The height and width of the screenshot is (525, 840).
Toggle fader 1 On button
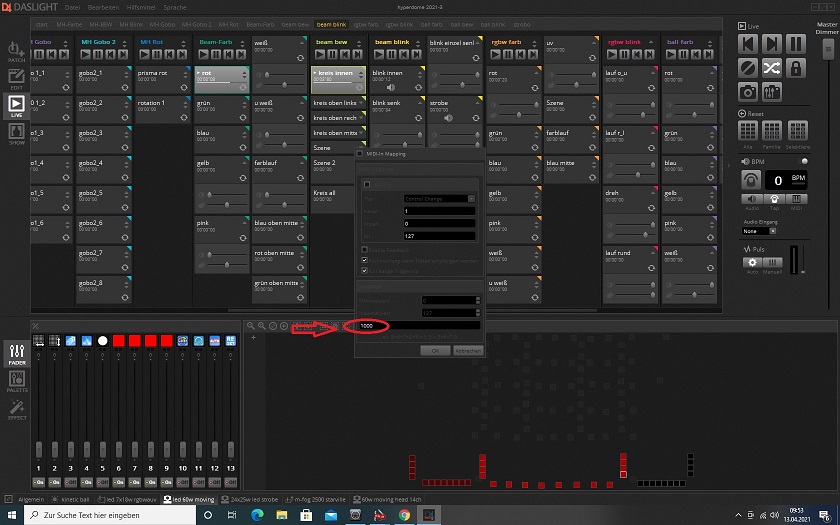click(x=39, y=482)
